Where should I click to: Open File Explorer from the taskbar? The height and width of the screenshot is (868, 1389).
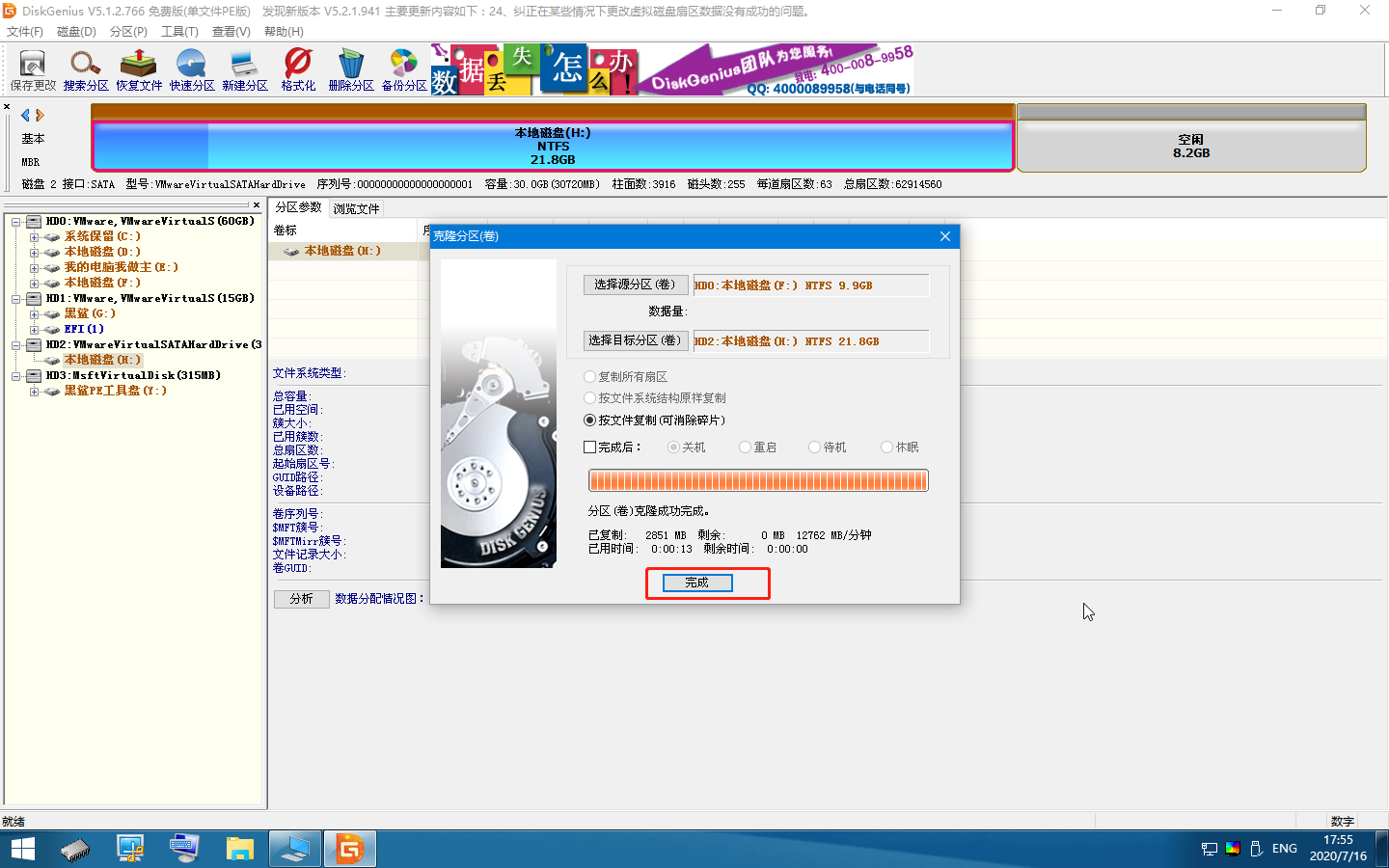239,849
